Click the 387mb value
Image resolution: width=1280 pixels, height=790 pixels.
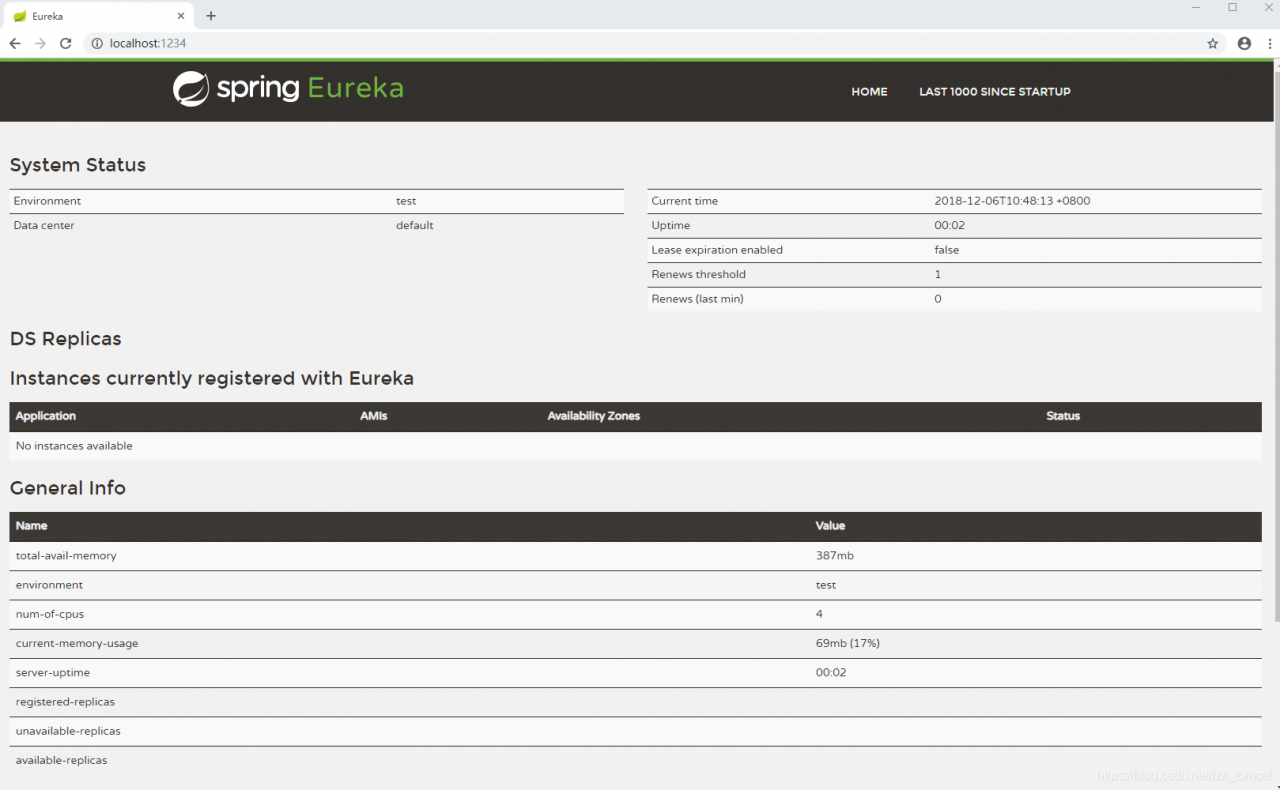click(835, 556)
